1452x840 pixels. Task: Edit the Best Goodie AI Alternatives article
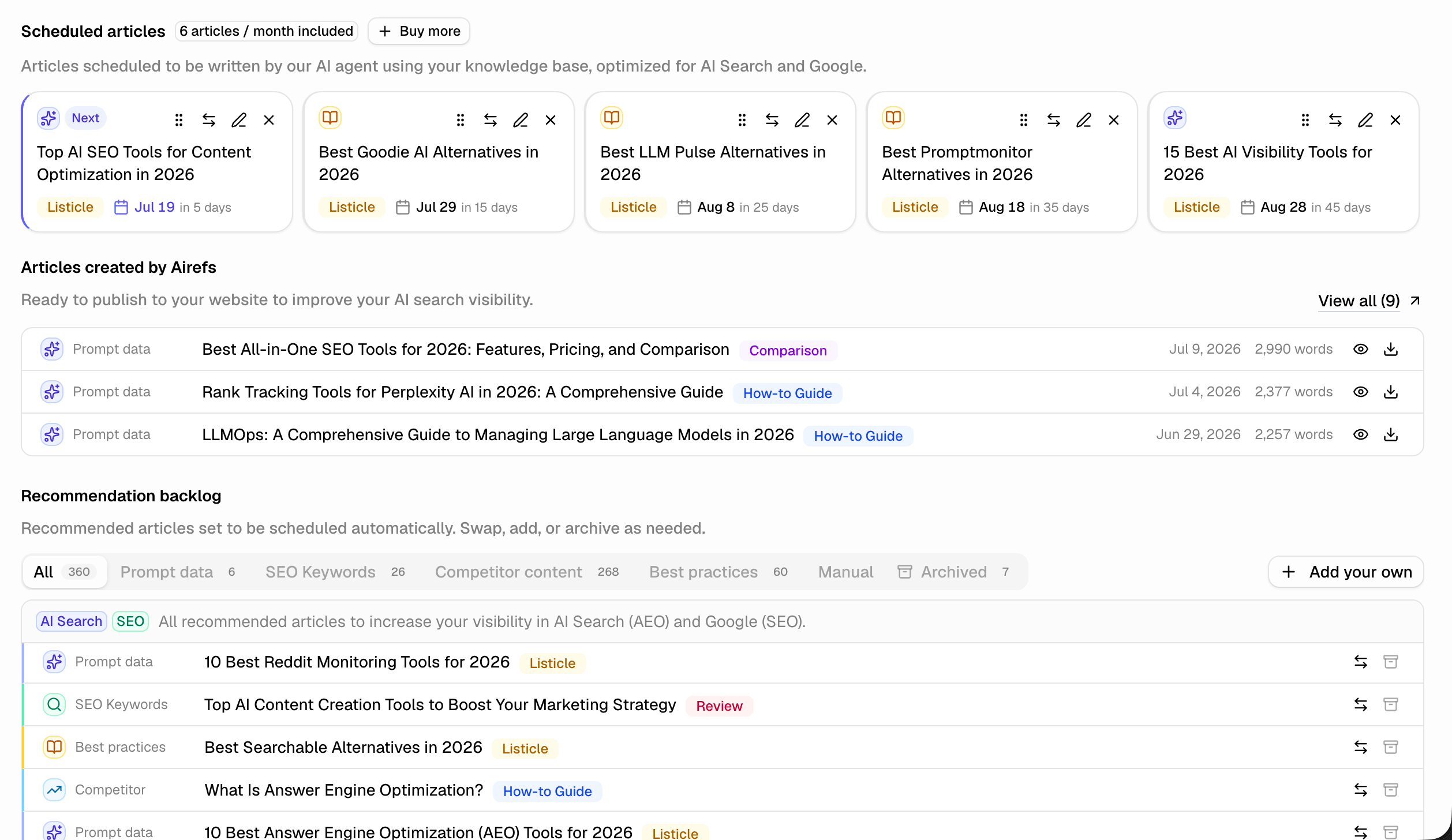pyautogui.click(x=521, y=120)
